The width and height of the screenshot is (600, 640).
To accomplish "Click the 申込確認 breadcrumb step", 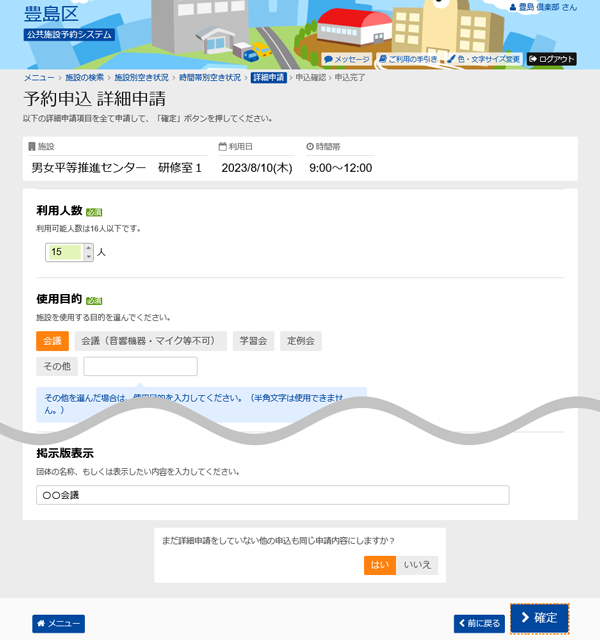I will coord(311,78).
